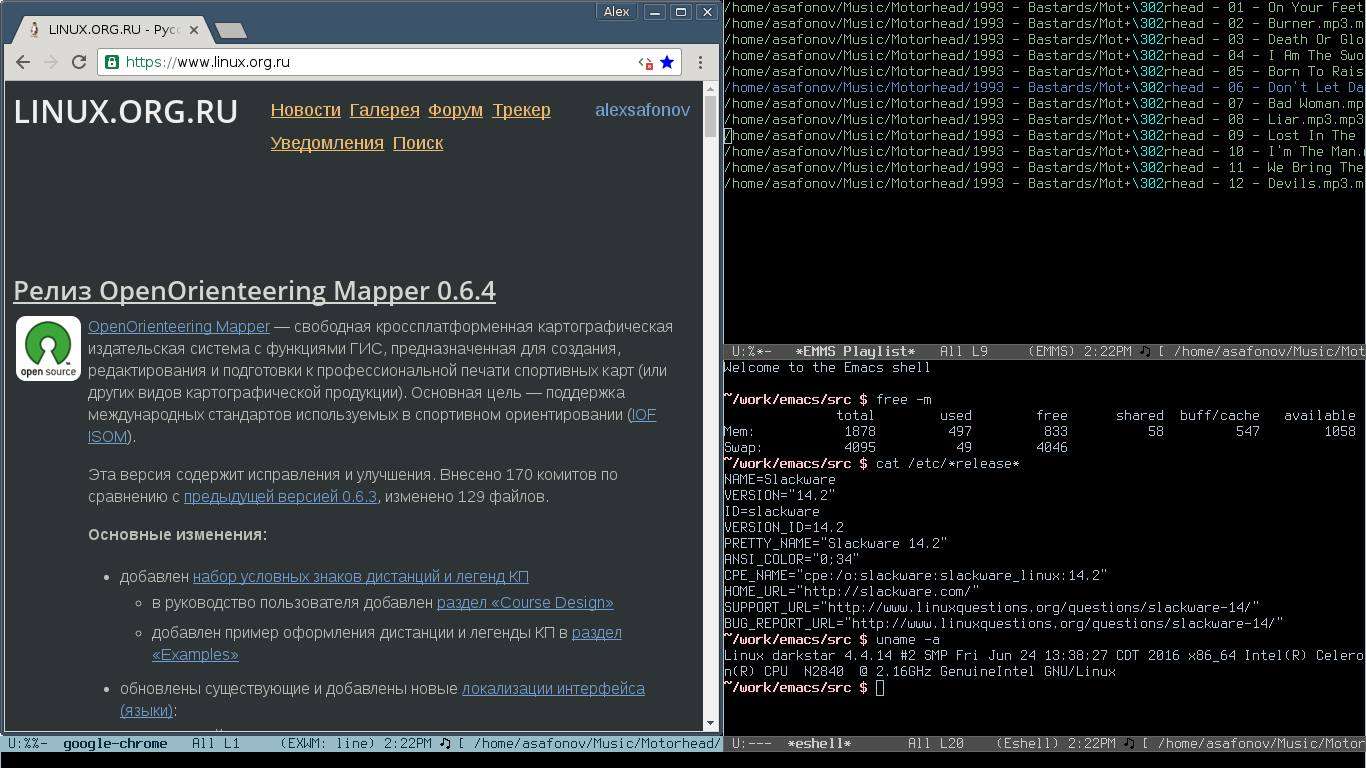Click the Alex profile button
1366x768 pixels.
pyautogui.click(x=616, y=12)
